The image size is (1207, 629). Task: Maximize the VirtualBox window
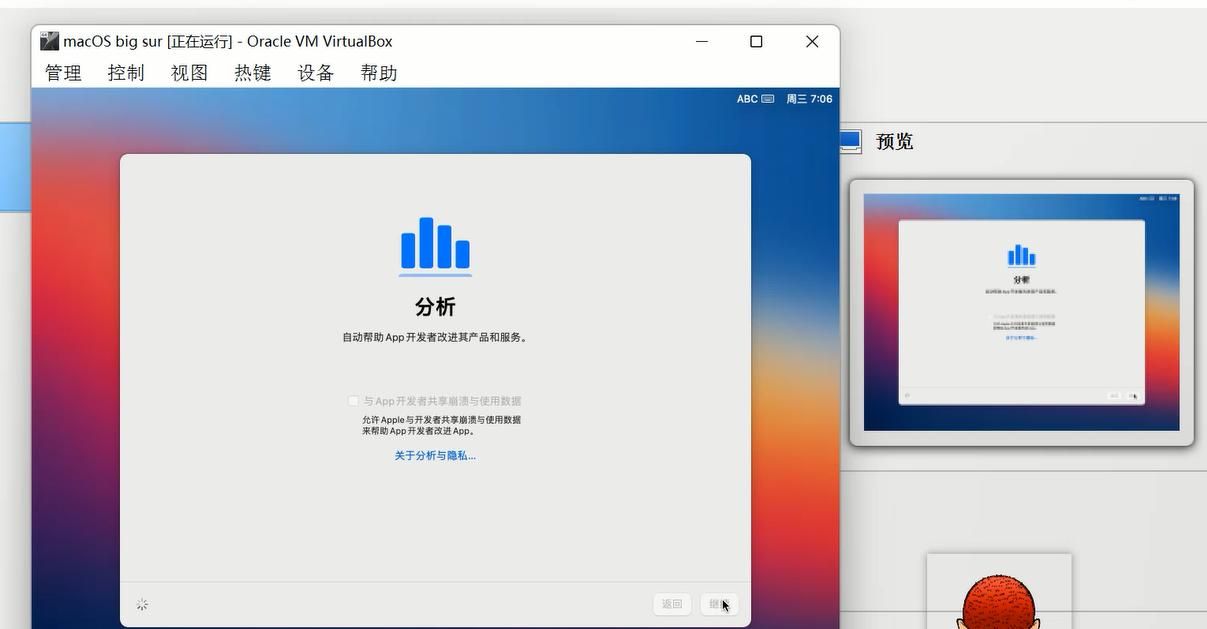(x=756, y=41)
